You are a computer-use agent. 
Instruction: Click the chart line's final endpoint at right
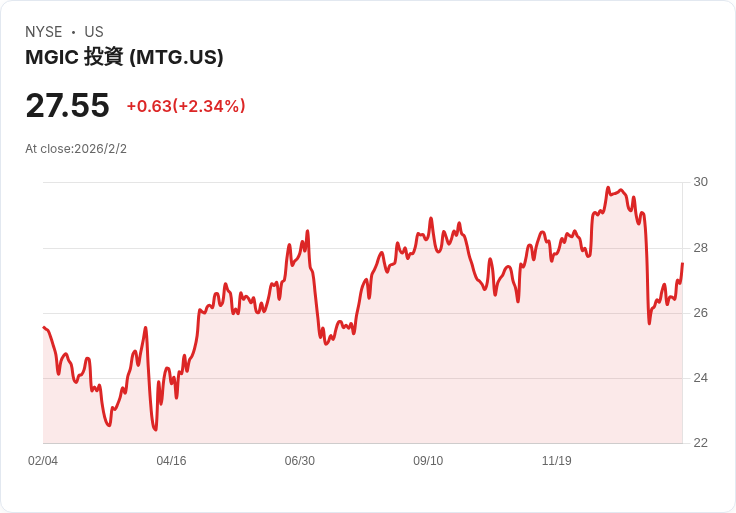coord(682,264)
